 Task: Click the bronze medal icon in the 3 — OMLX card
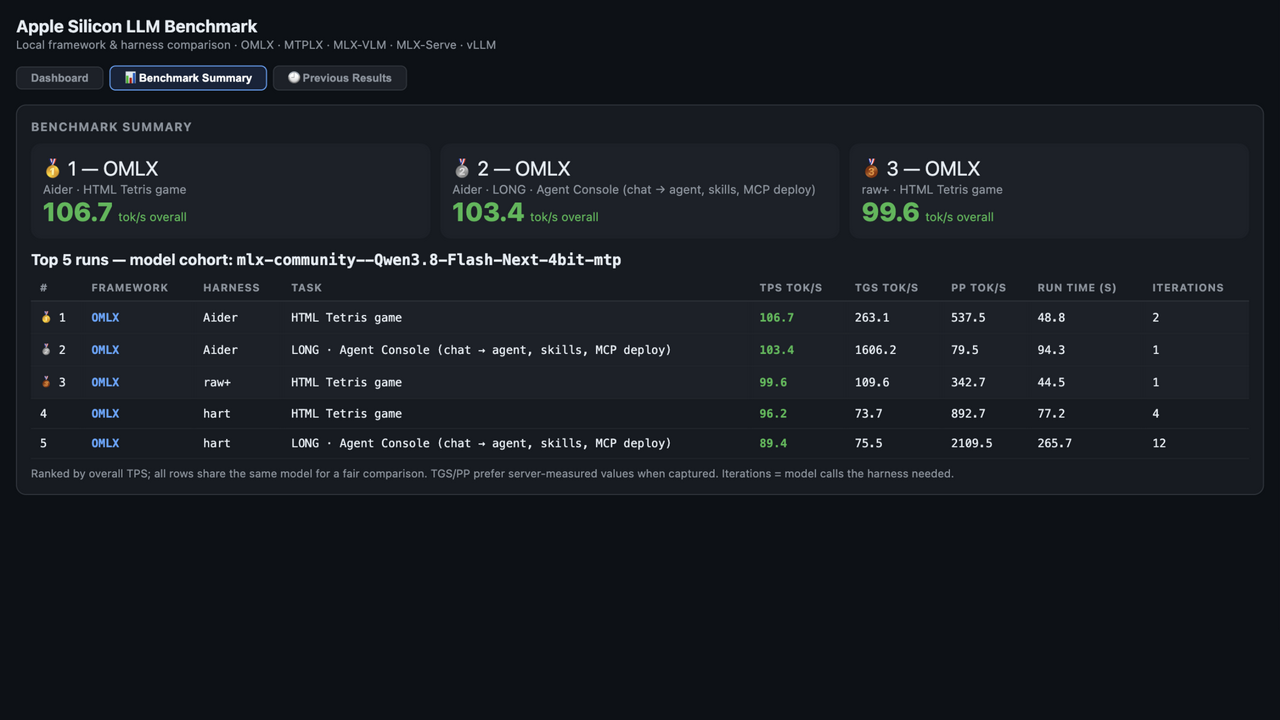coord(871,169)
